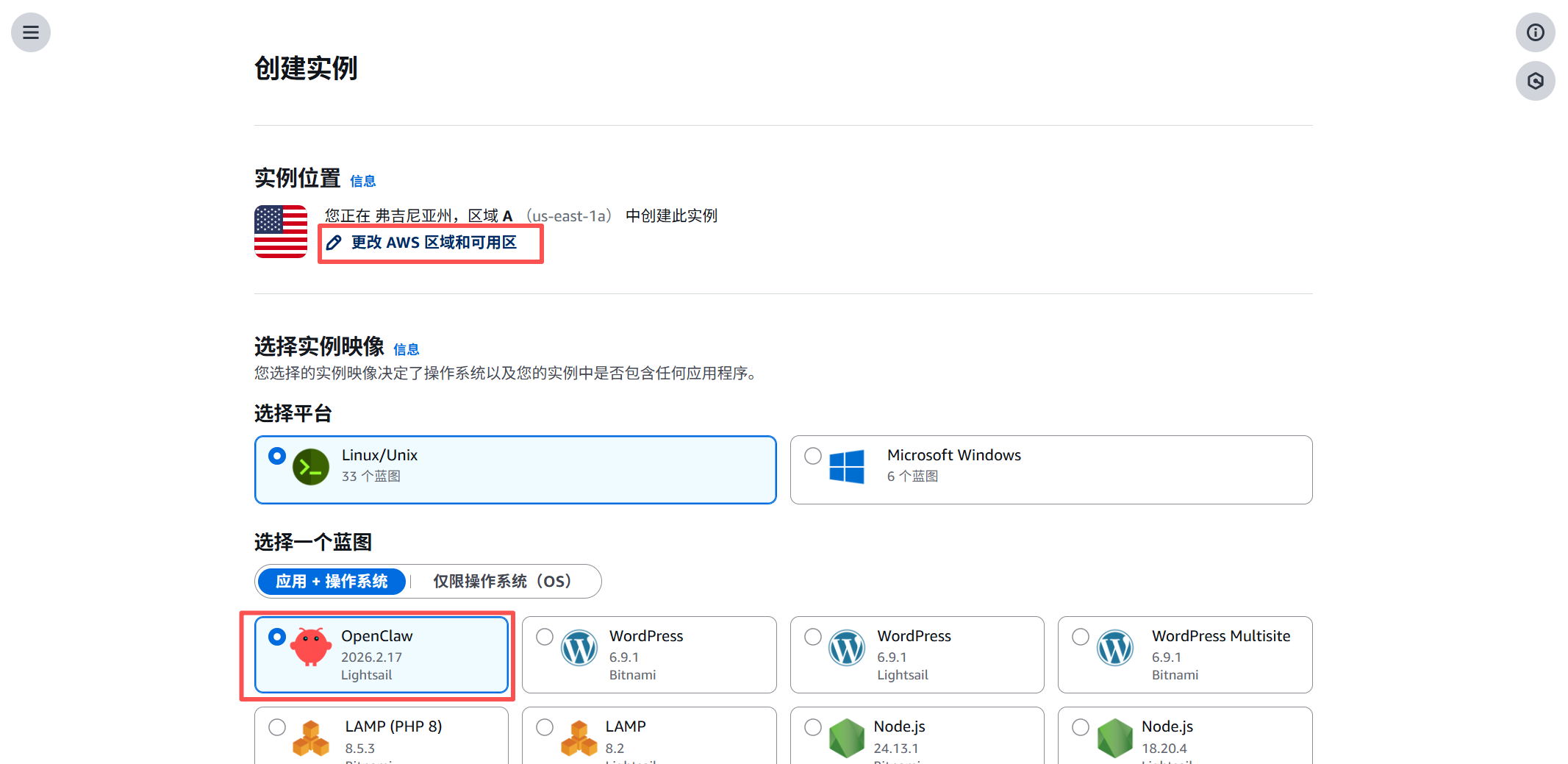
Task: Click the United States flag icon
Action: (281, 232)
